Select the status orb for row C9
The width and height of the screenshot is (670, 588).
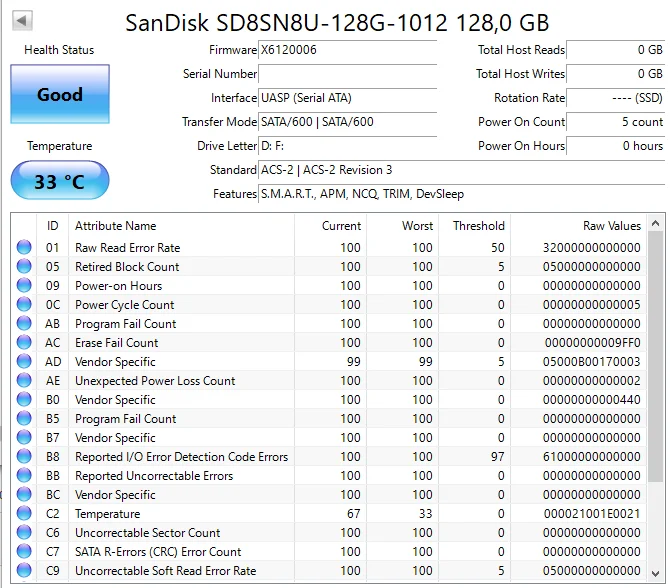pos(24,570)
